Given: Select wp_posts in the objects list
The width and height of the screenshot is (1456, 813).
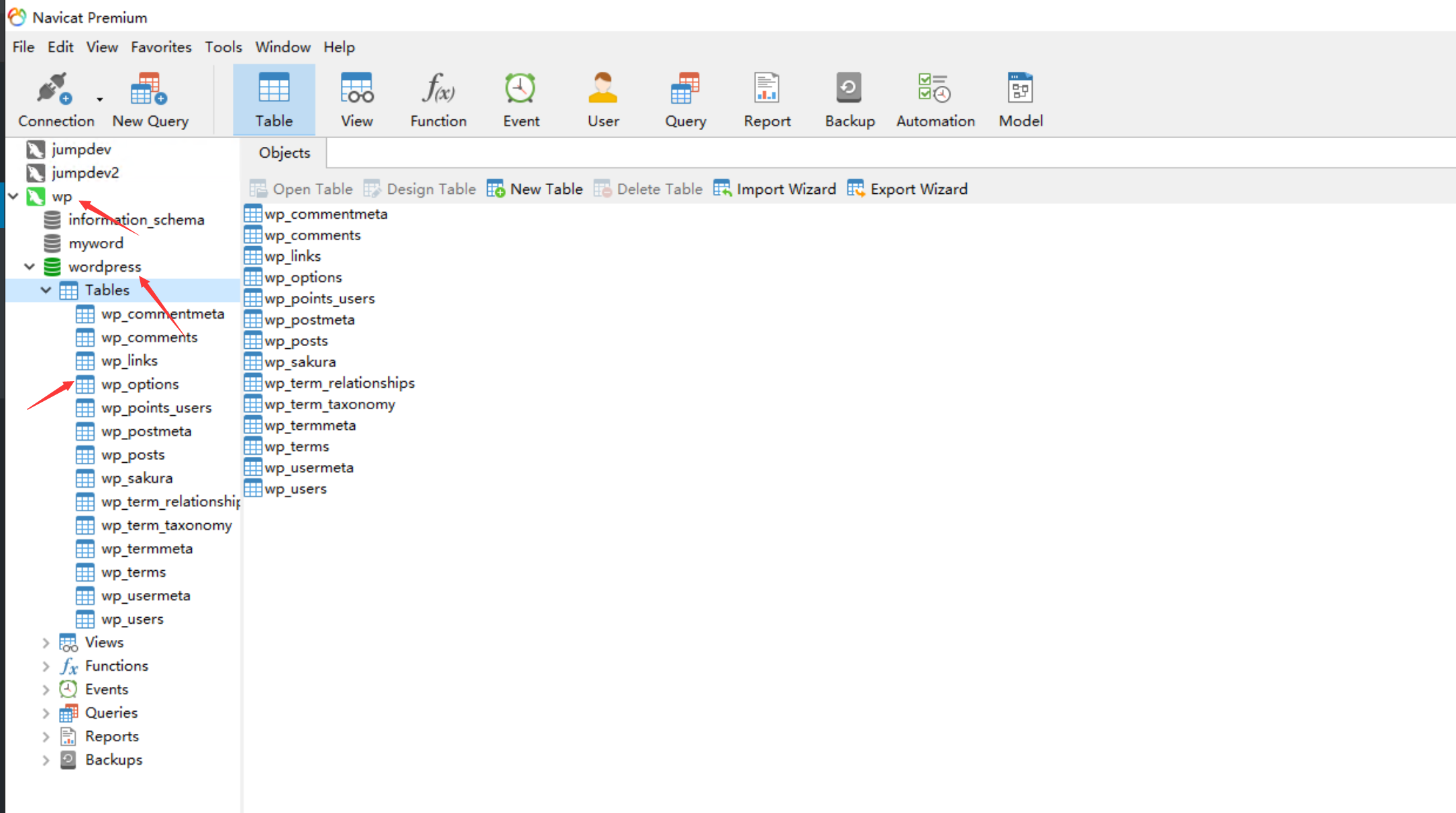Looking at the screenshot, I should click(296, 341).
